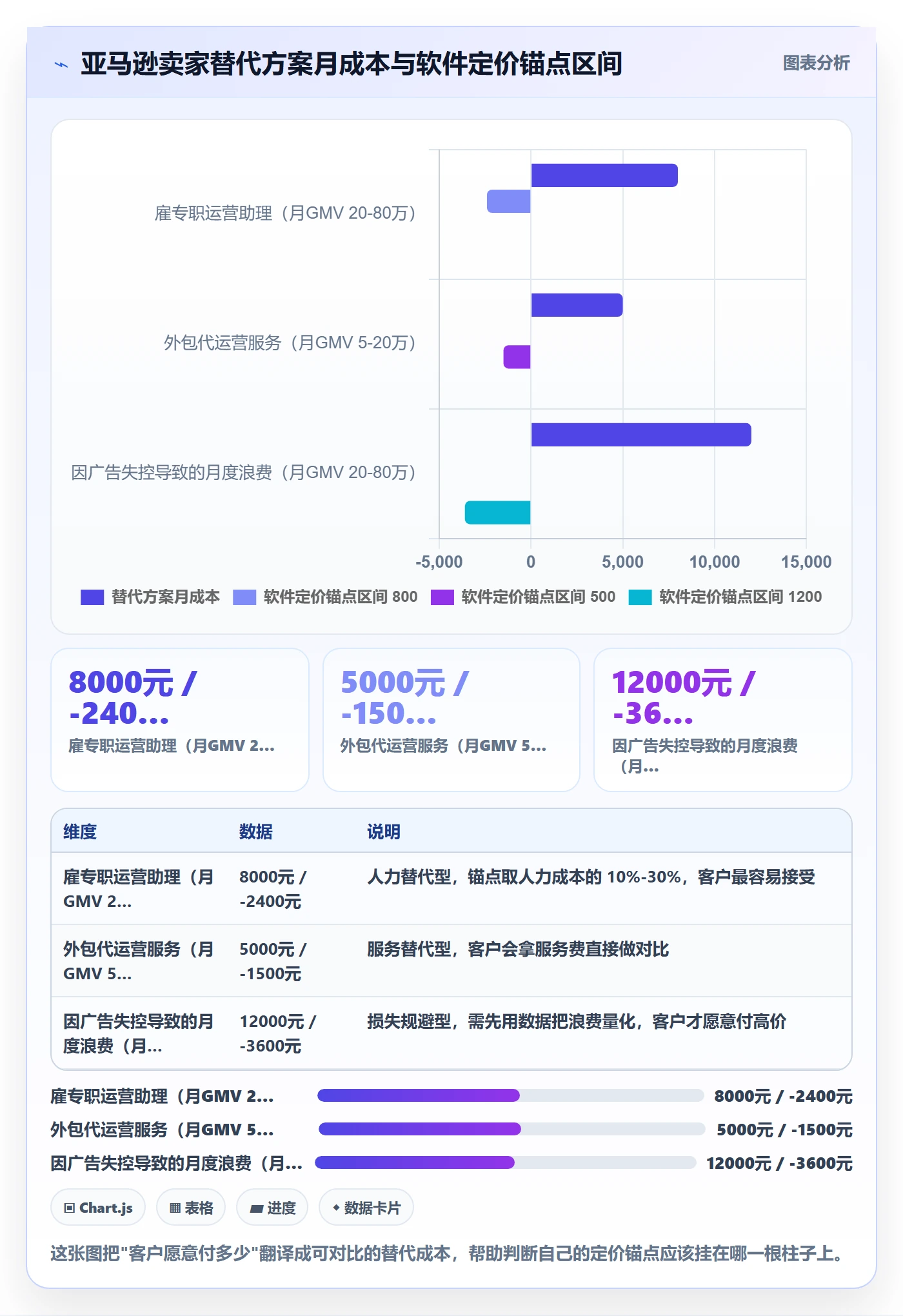Click the 图表分析 label in header
The height and width of the screenshot is (1316, 903).
(x=816, y=63)
